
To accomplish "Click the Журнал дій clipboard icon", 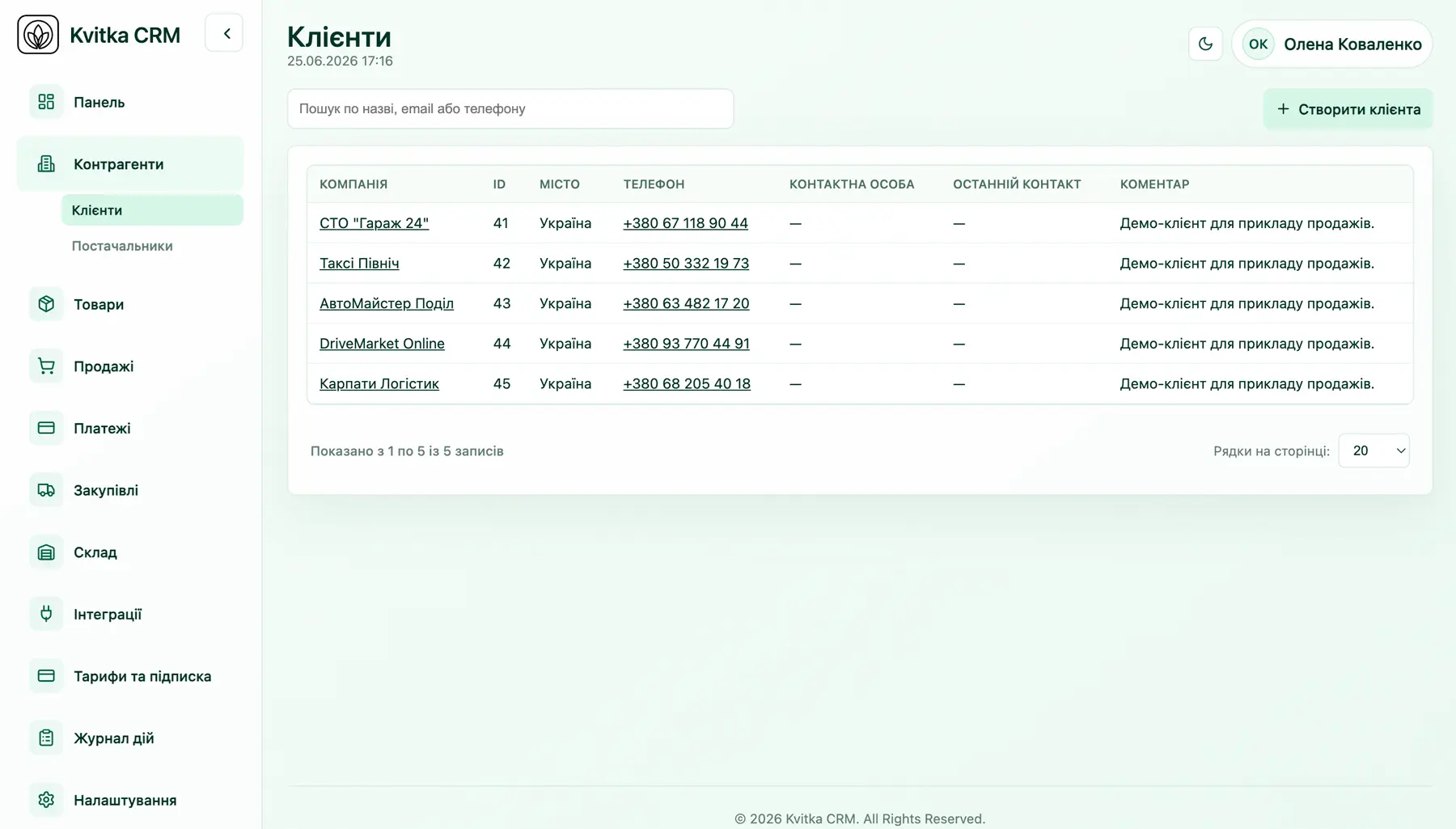I will pos(46,738).
